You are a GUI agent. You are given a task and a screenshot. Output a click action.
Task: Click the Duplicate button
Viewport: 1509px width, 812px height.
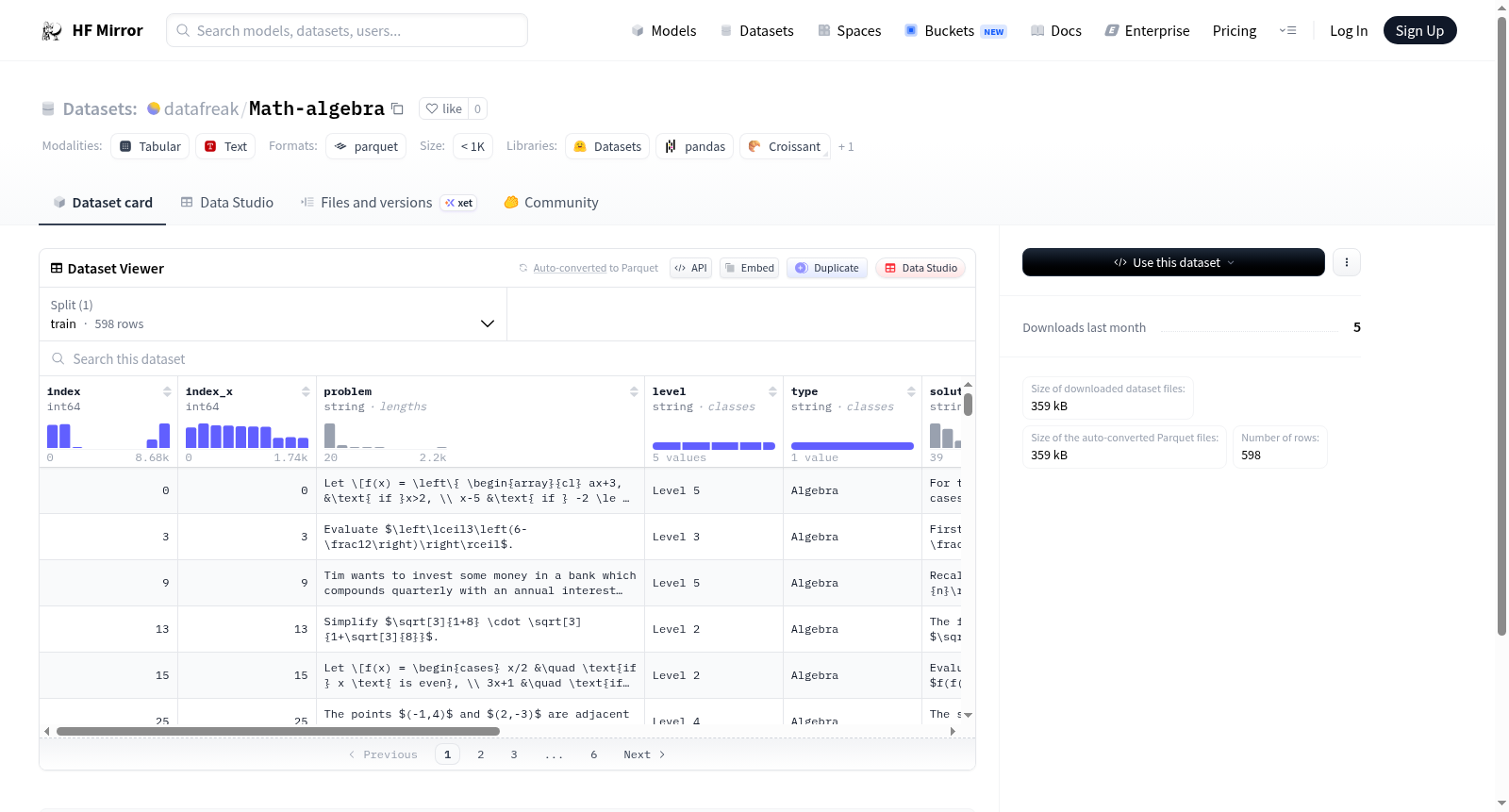coord(827,268)
